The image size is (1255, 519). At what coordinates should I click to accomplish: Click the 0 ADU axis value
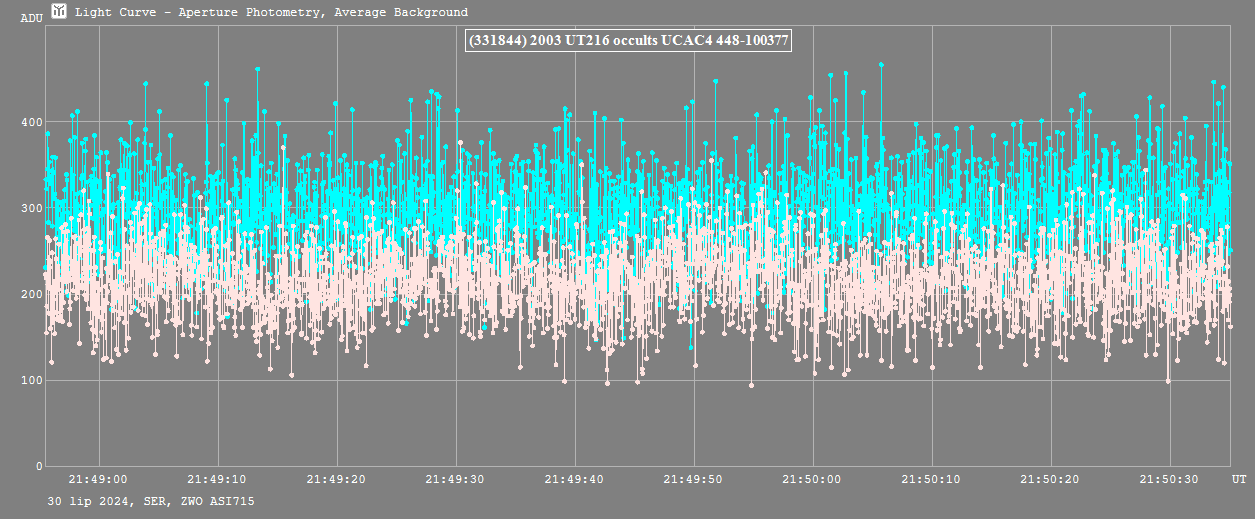point(39,467)
